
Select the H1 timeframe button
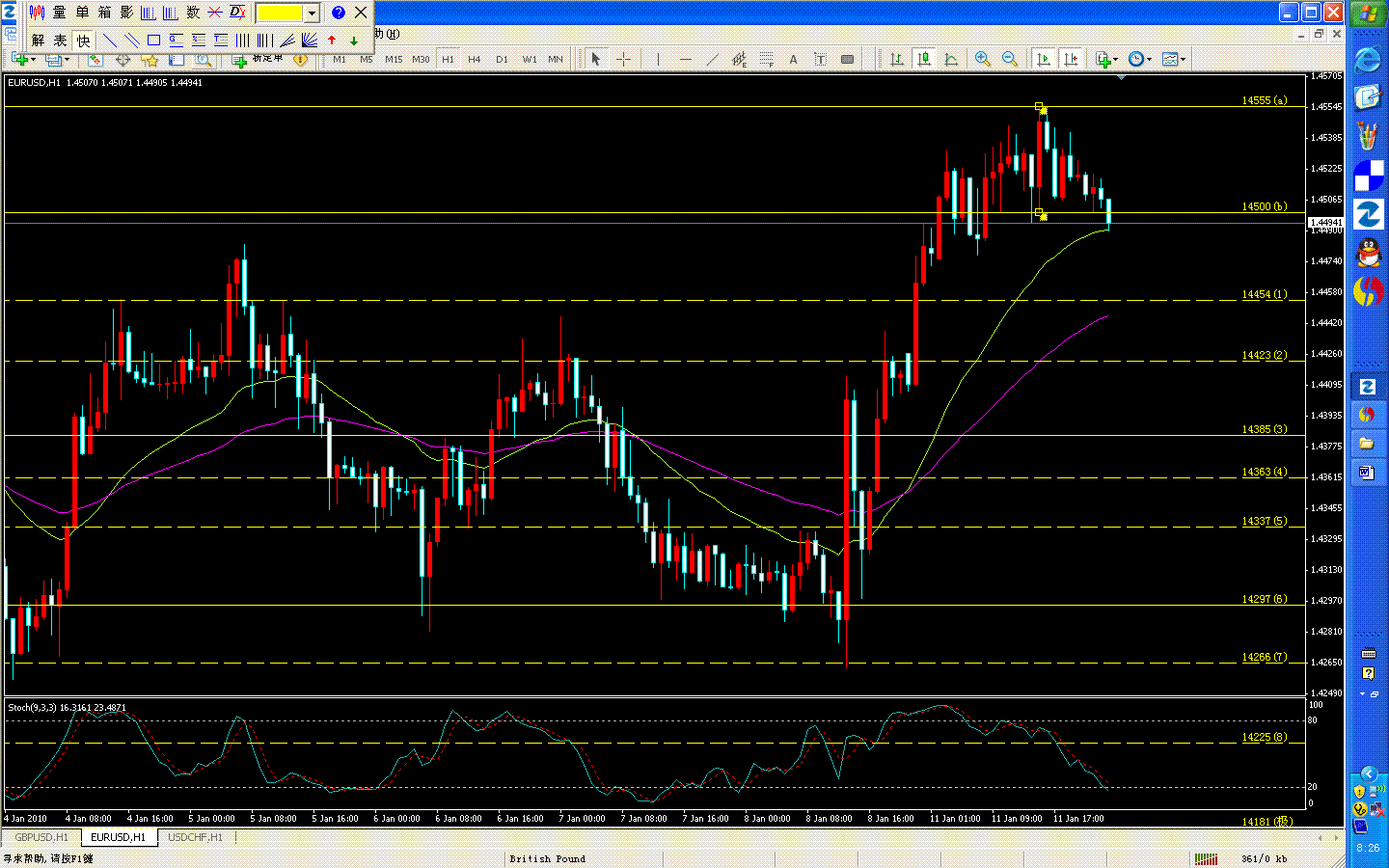click(448, 59)
